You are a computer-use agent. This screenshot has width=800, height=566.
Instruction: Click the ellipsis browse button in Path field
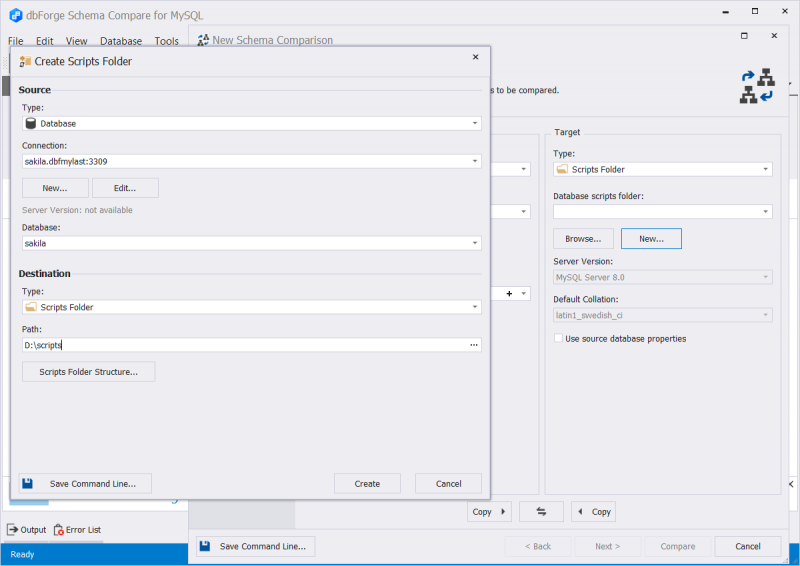pyautogui.click(x=474, y=345)
